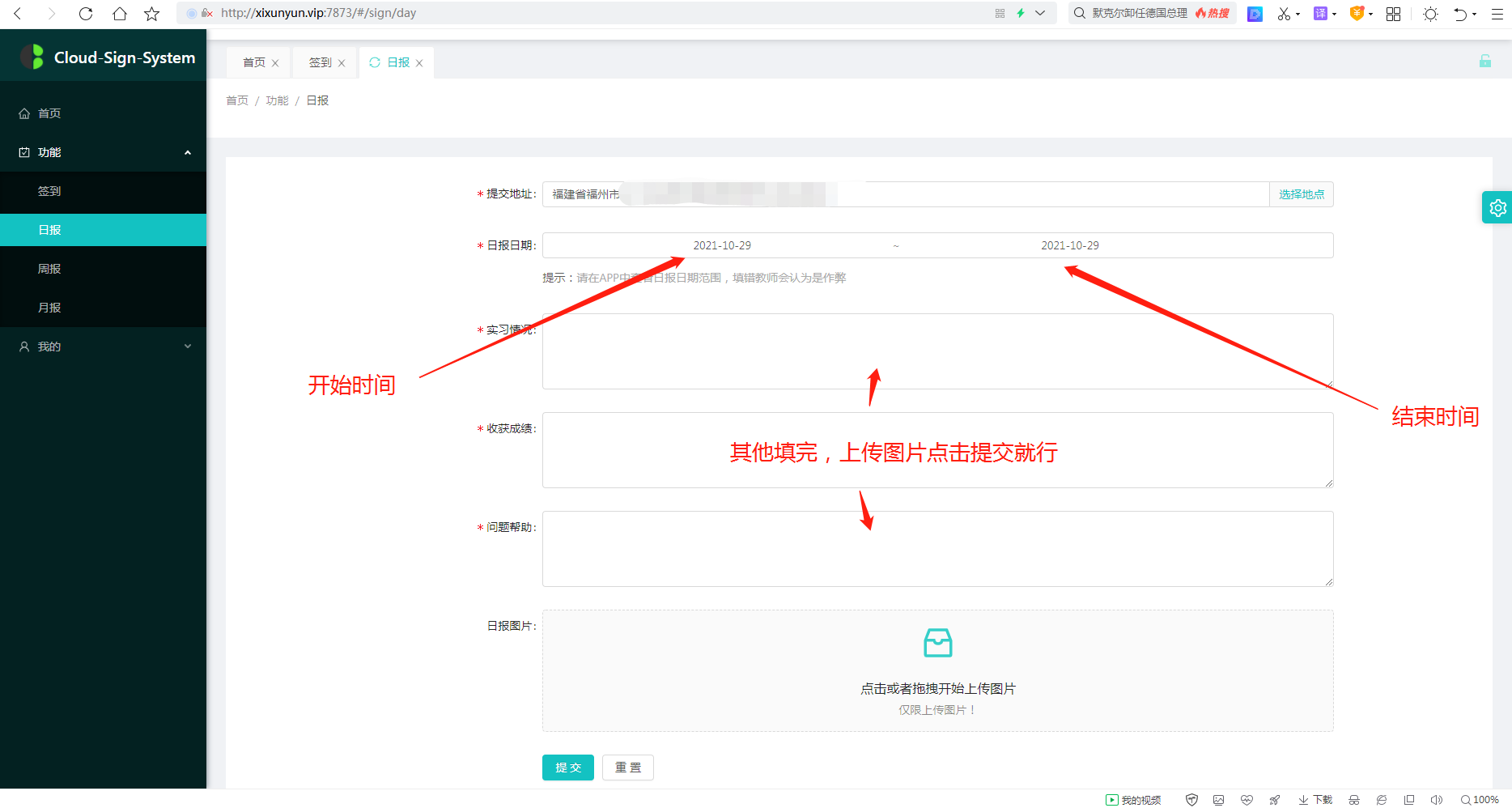Open the translate extension icon
The height and width of the screenshot is (808, 1512).
(x=1320, y=14)
